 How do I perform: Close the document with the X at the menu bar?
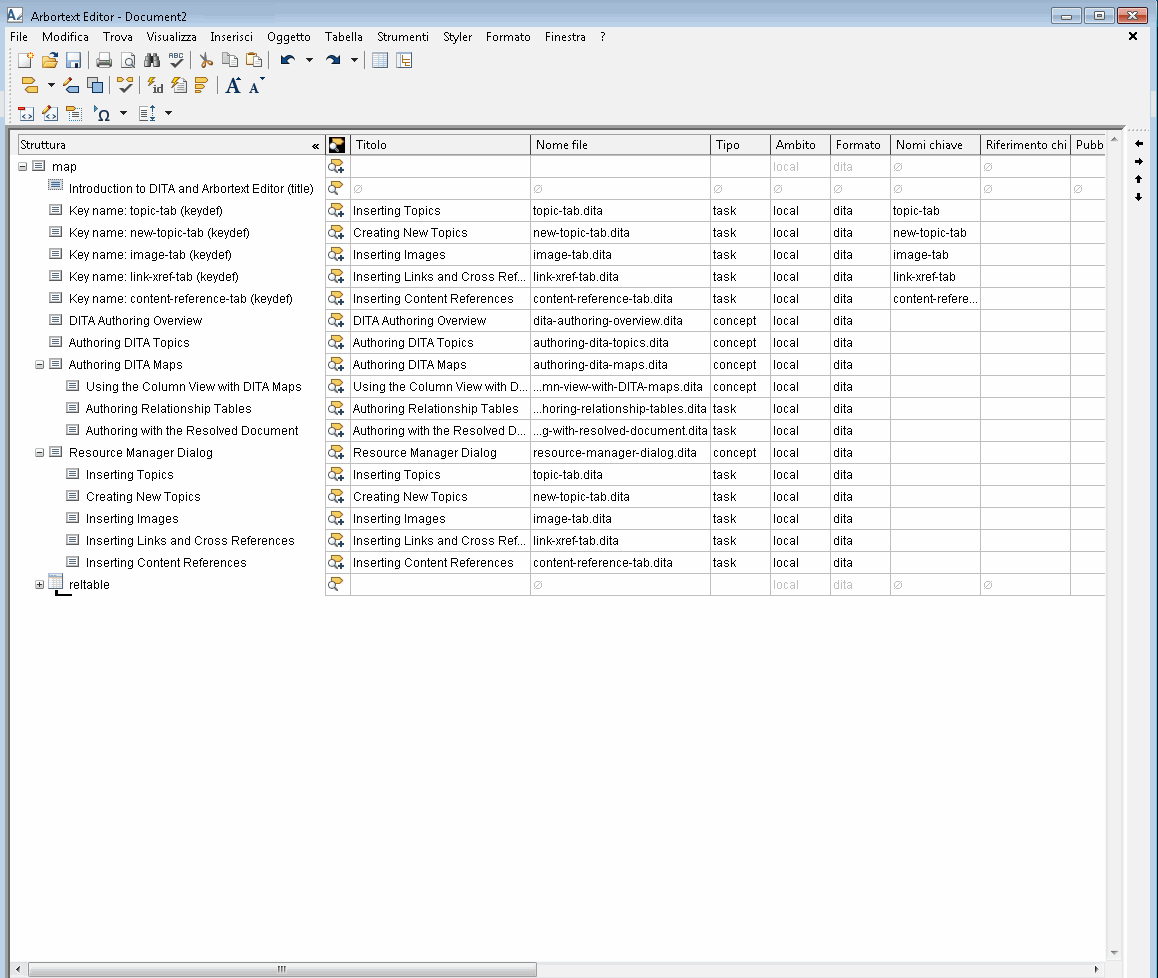(x=1133, y=36)
